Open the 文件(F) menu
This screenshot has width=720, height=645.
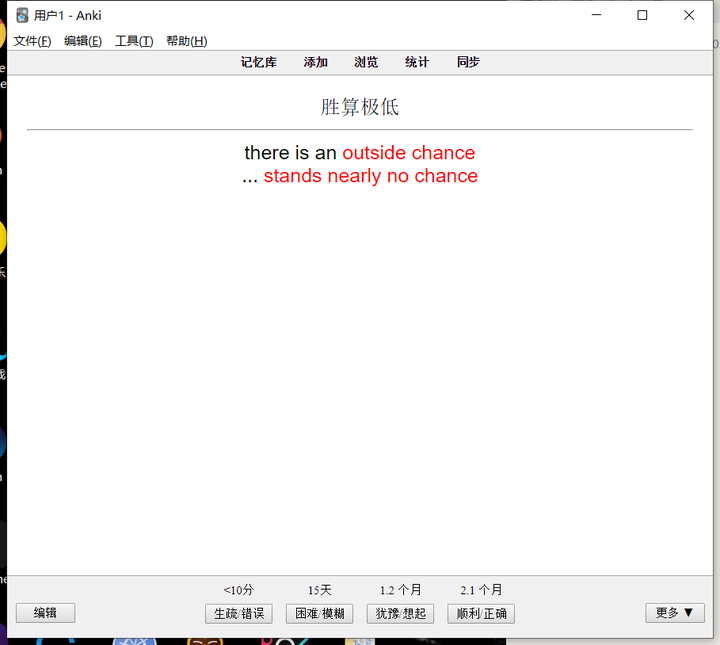[32, 41]
